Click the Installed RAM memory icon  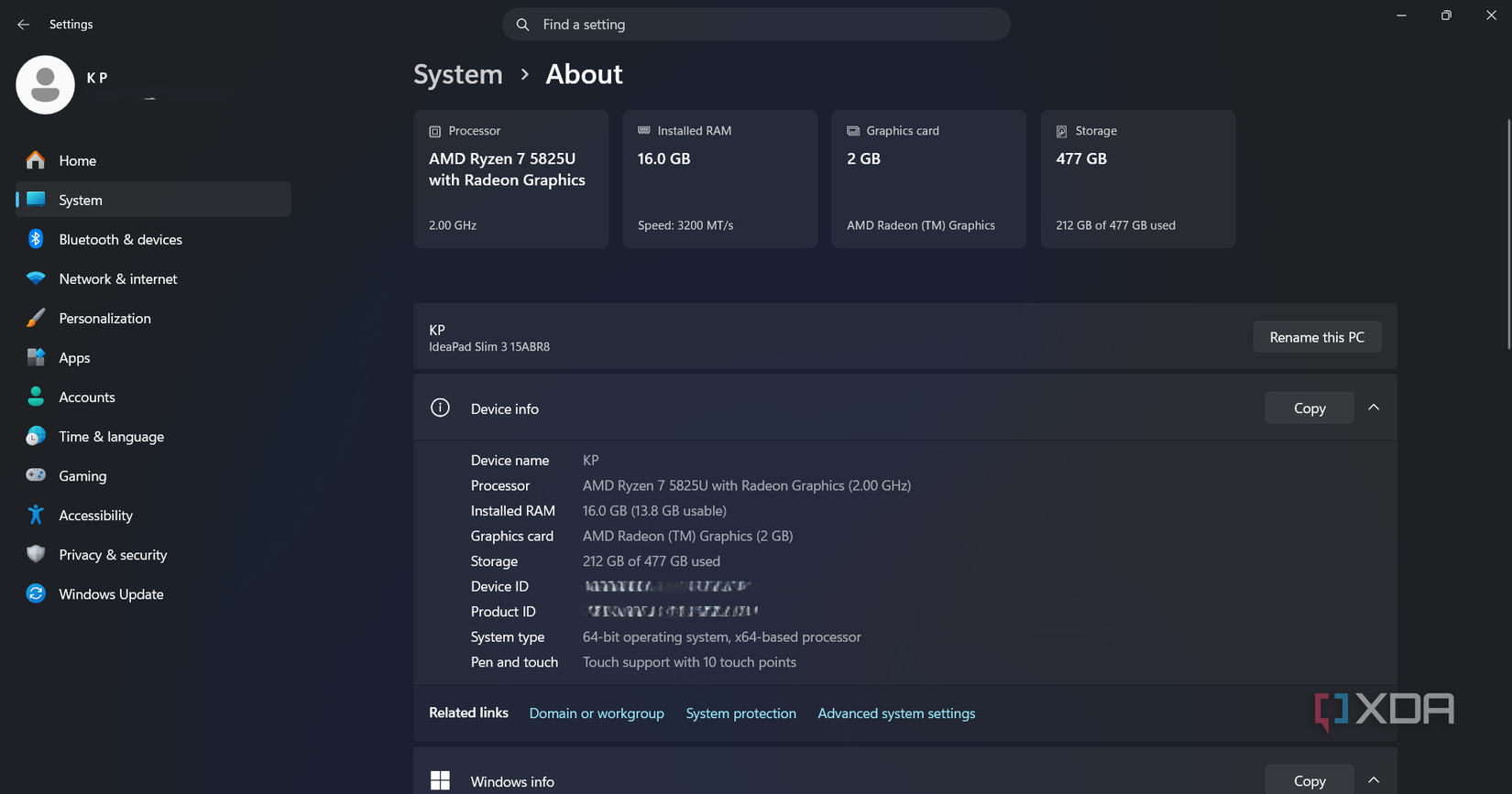coord(644,131)
